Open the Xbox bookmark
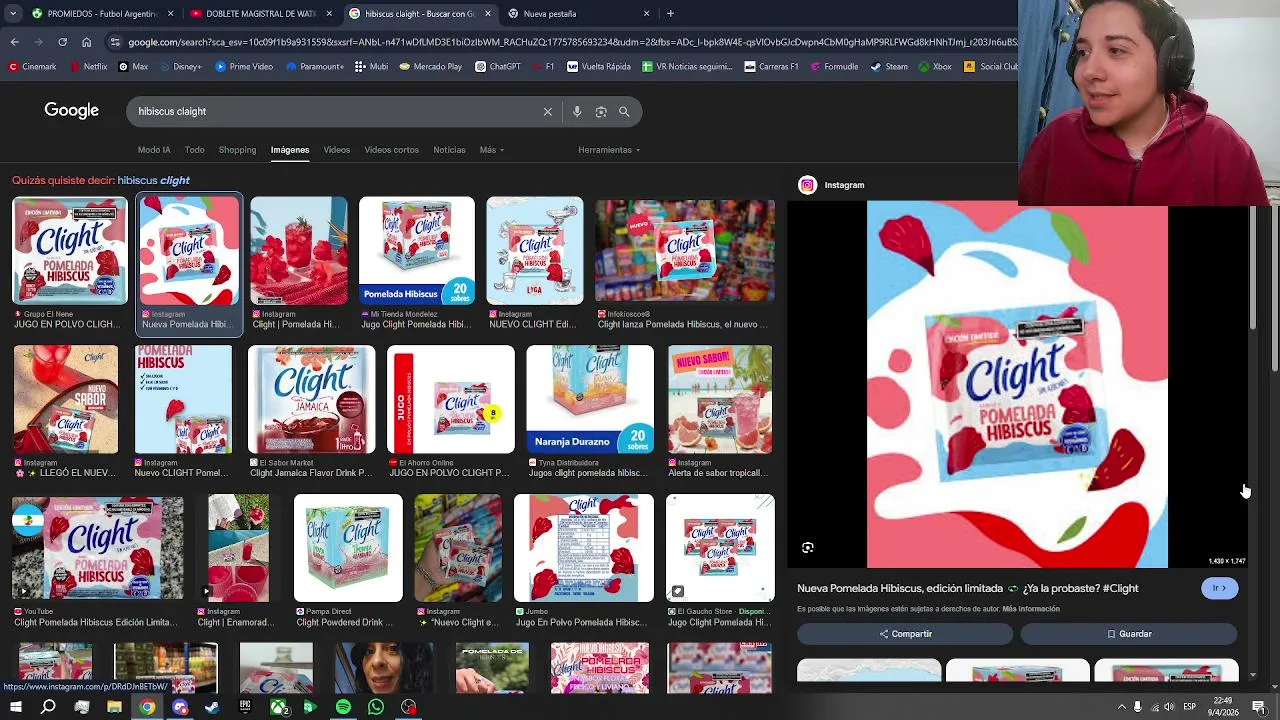 click(934, 67)
